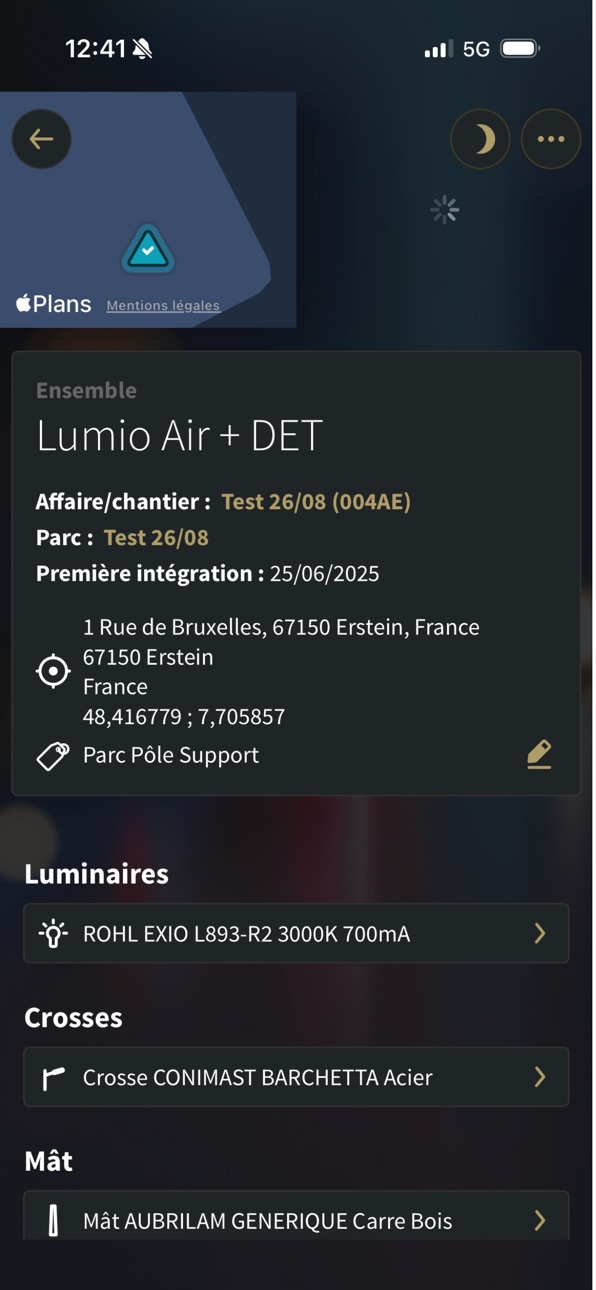Image resolution: width=596 pixels, height=1290 pixels.
Task: Expand Crosse CONIMAST chevron arrow
Action: pyautogui.click(x=540, y=1077)
